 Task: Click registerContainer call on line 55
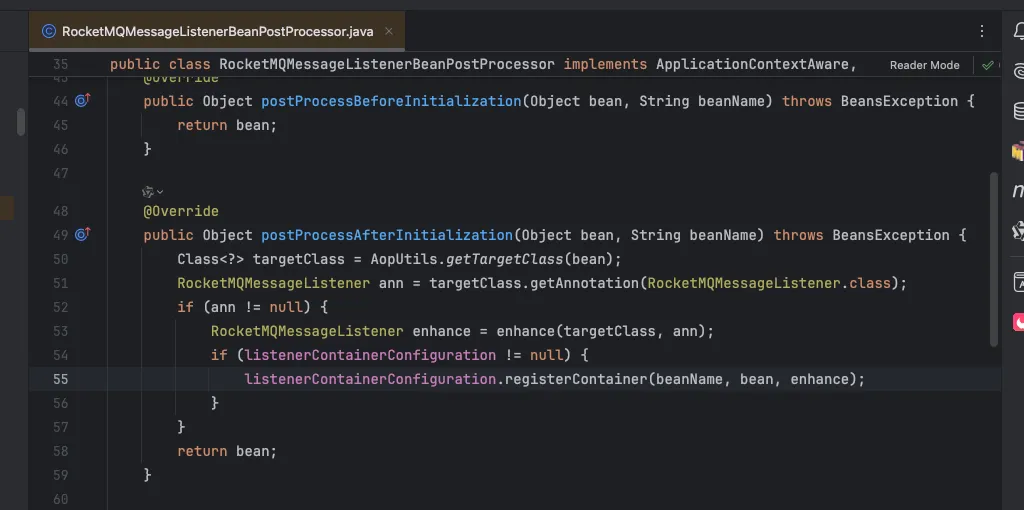575,379
